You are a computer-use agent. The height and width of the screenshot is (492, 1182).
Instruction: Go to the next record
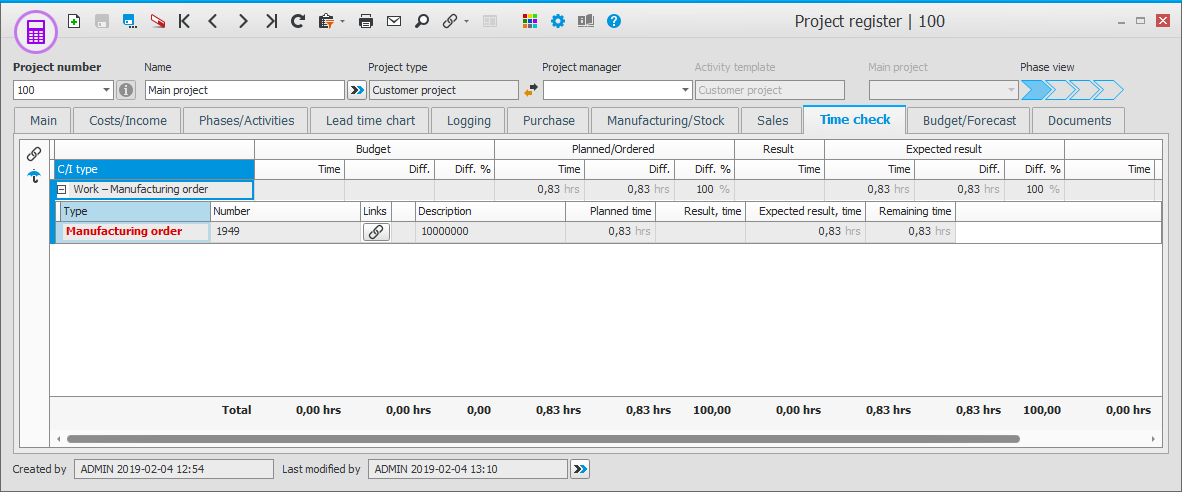pos(243,22)
